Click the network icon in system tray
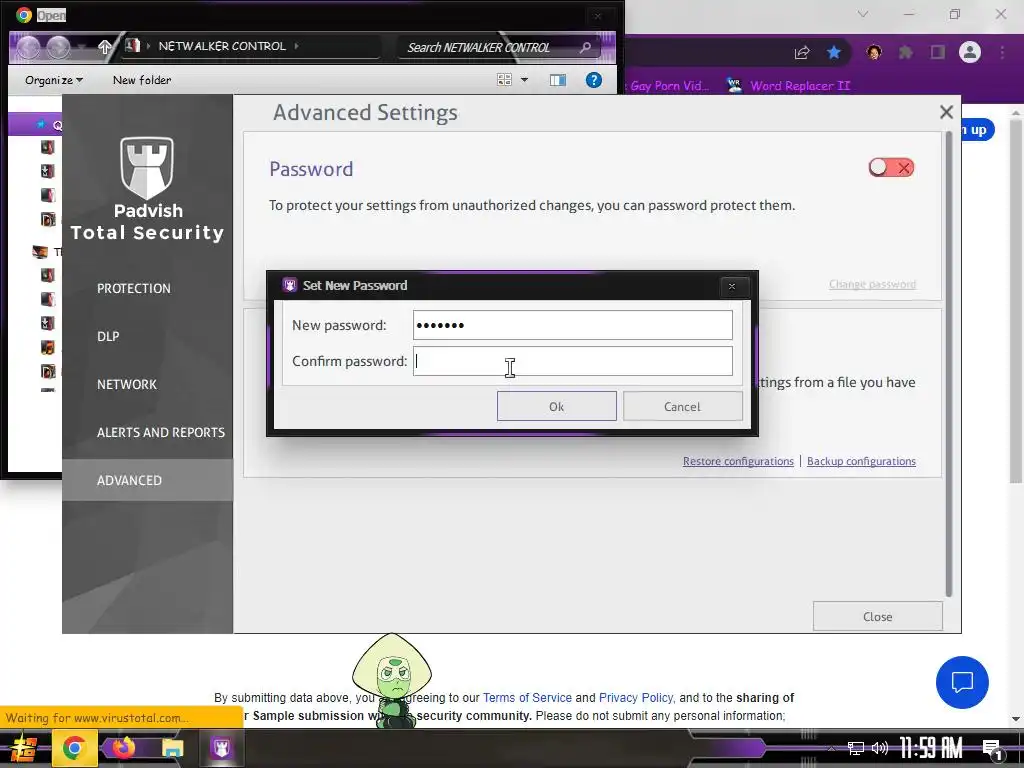This screenshot has height=768, width=1024. pyautogui.click(x=856, y=748)
